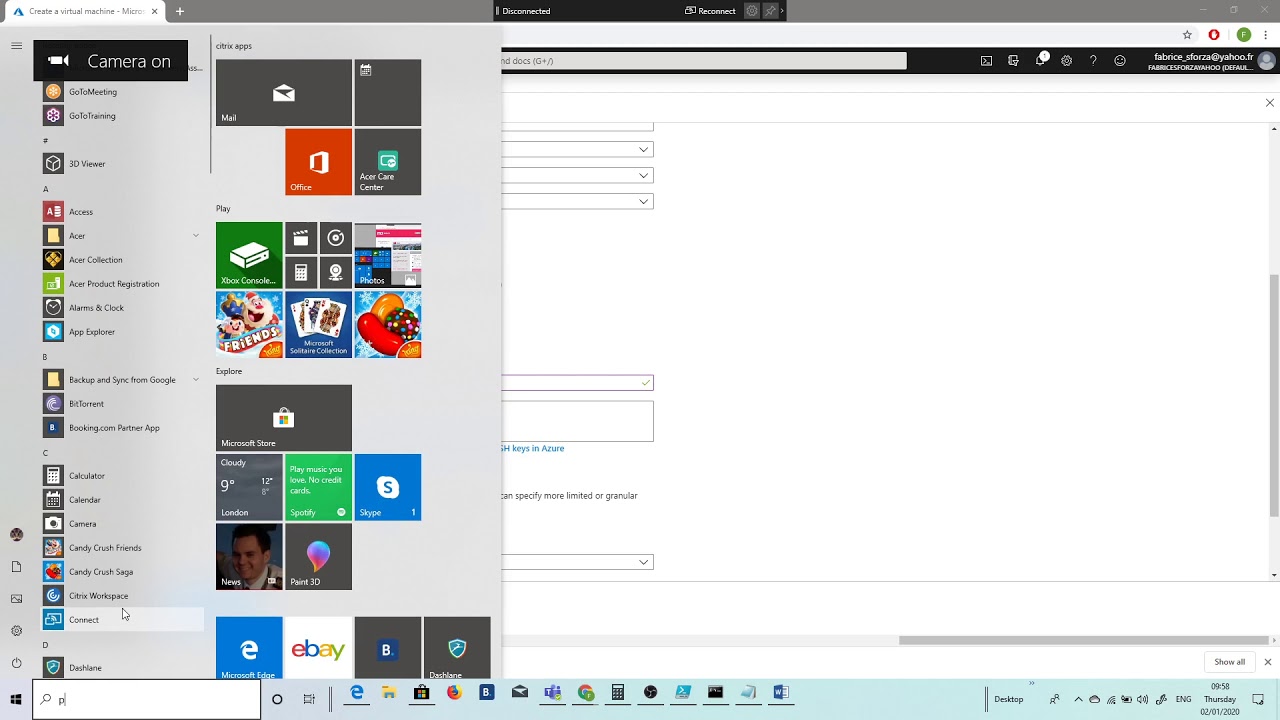Launch BitTorrent from the app list

(x=122, y=404)
